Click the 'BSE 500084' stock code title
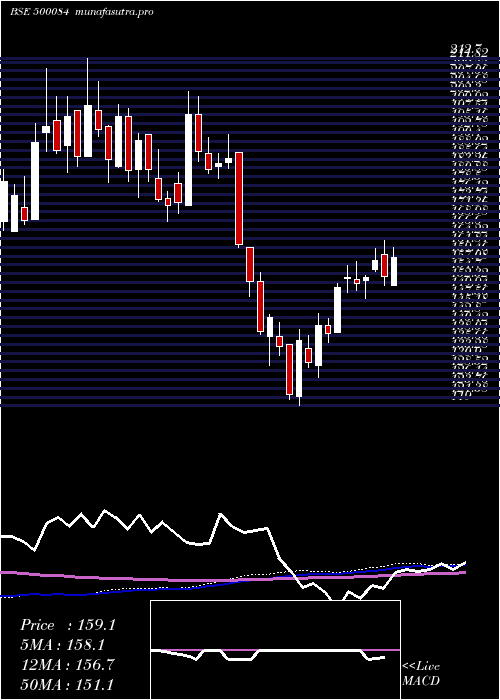This screenshot has height=700, width=500. pos(39,12)
